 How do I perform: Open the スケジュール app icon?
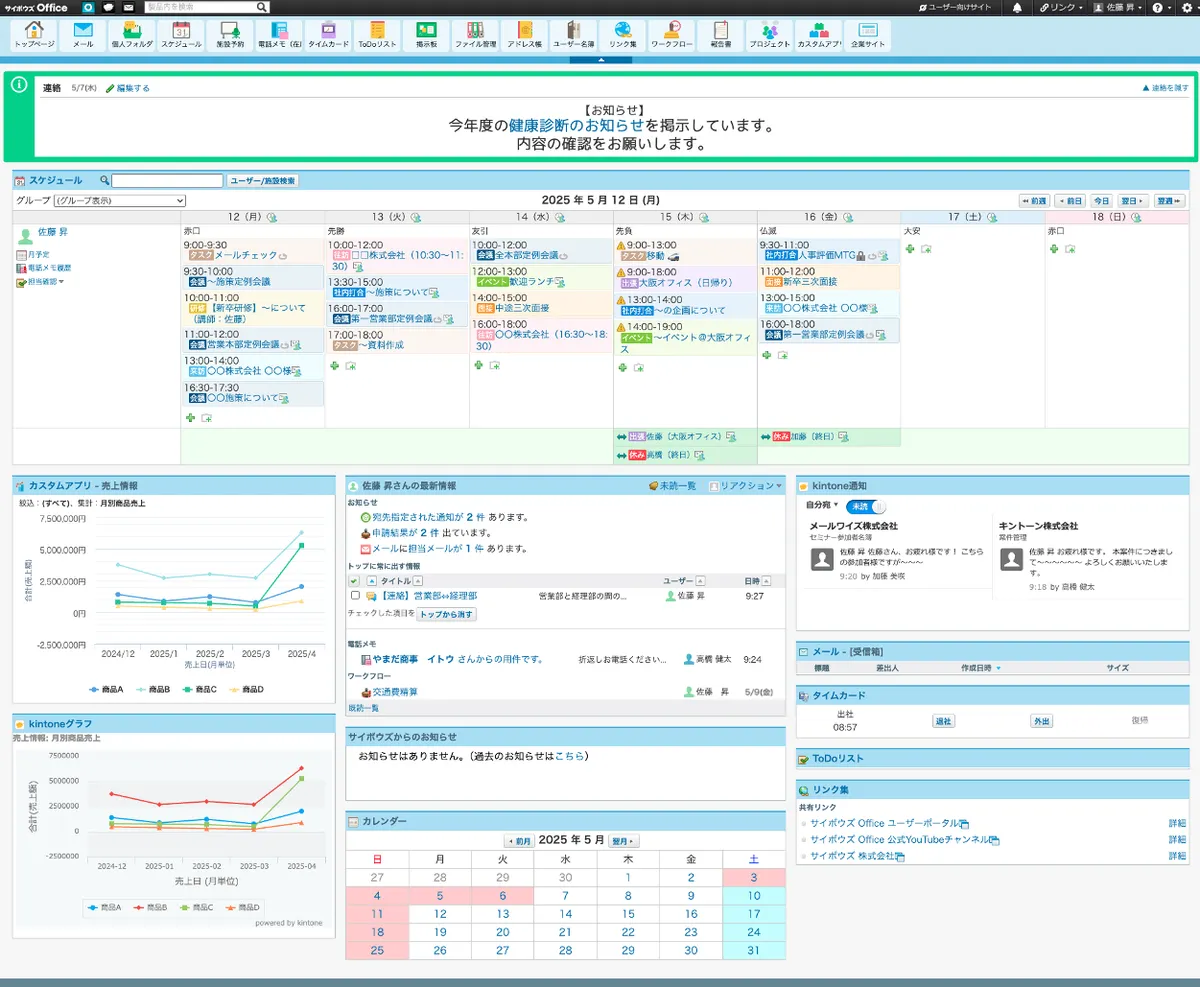tap(181, 35)
